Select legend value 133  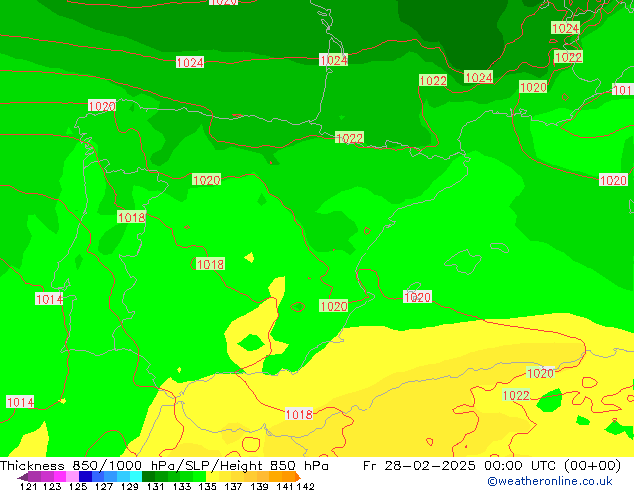(182, 486)
